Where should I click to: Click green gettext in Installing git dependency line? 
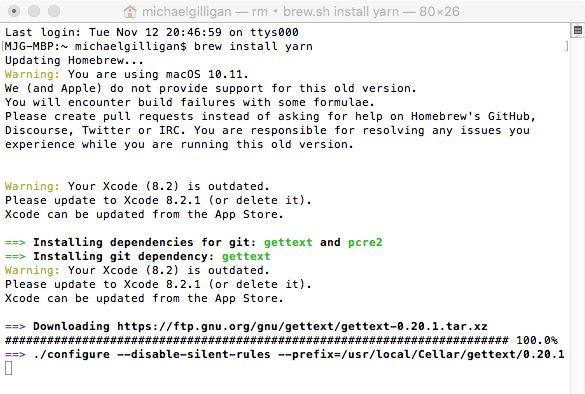246,256
